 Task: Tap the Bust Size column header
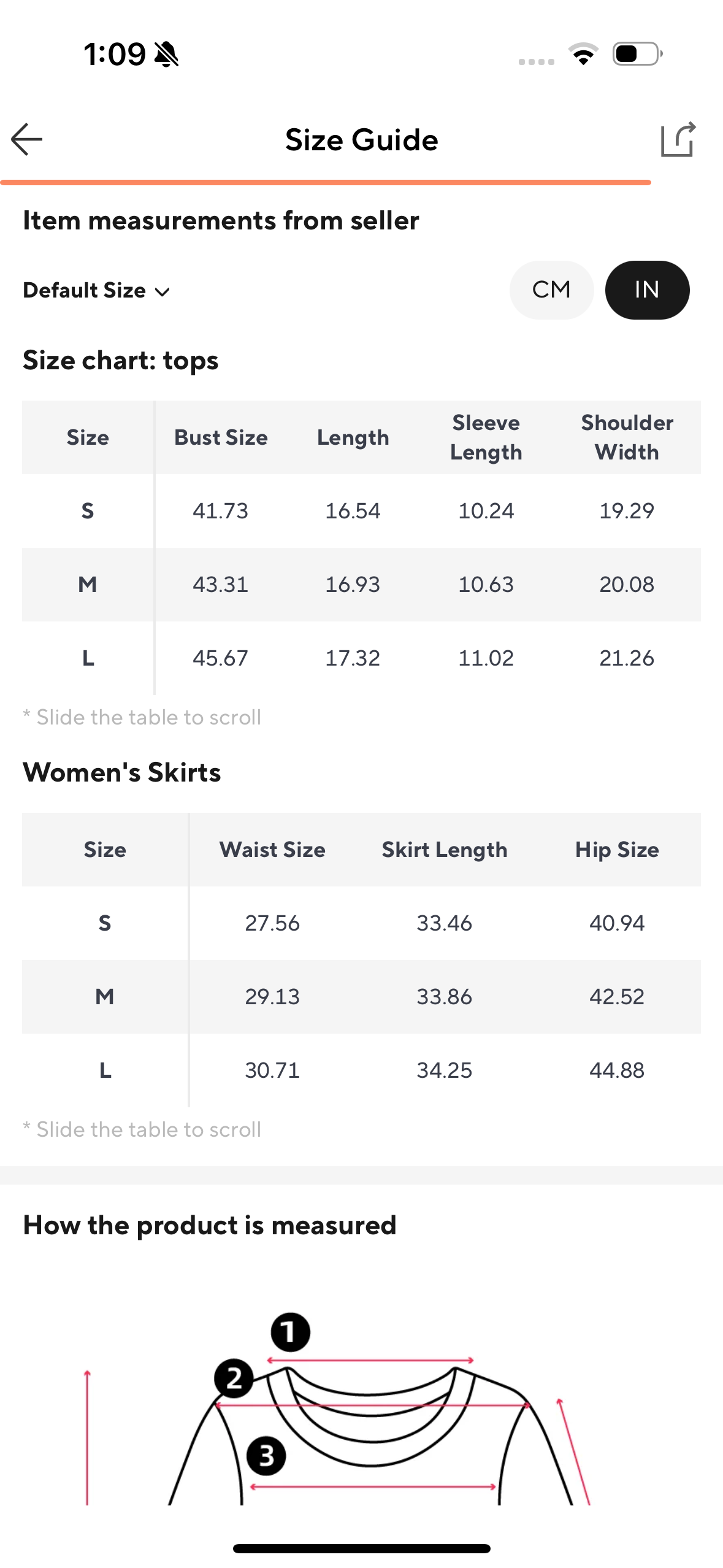[x=221, y=437]
